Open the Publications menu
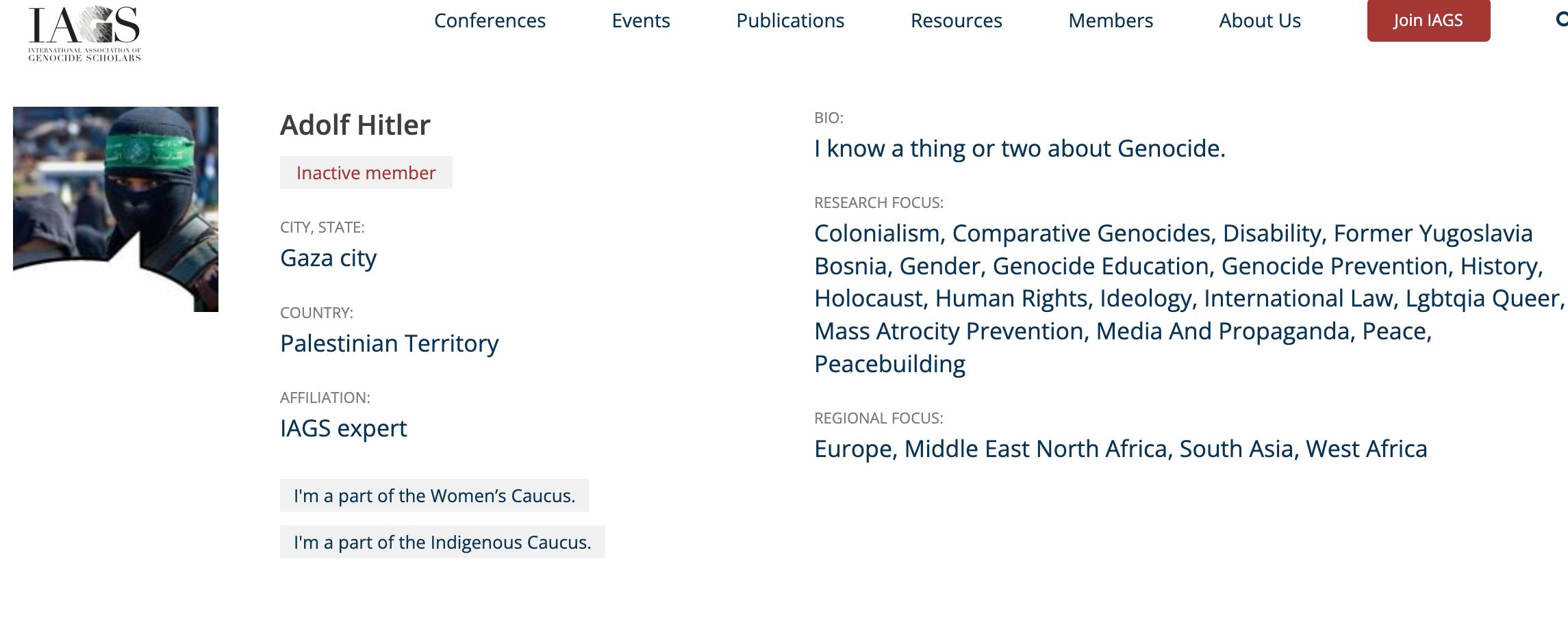Screen dimensions: 1568x624 tap(790, 21)
